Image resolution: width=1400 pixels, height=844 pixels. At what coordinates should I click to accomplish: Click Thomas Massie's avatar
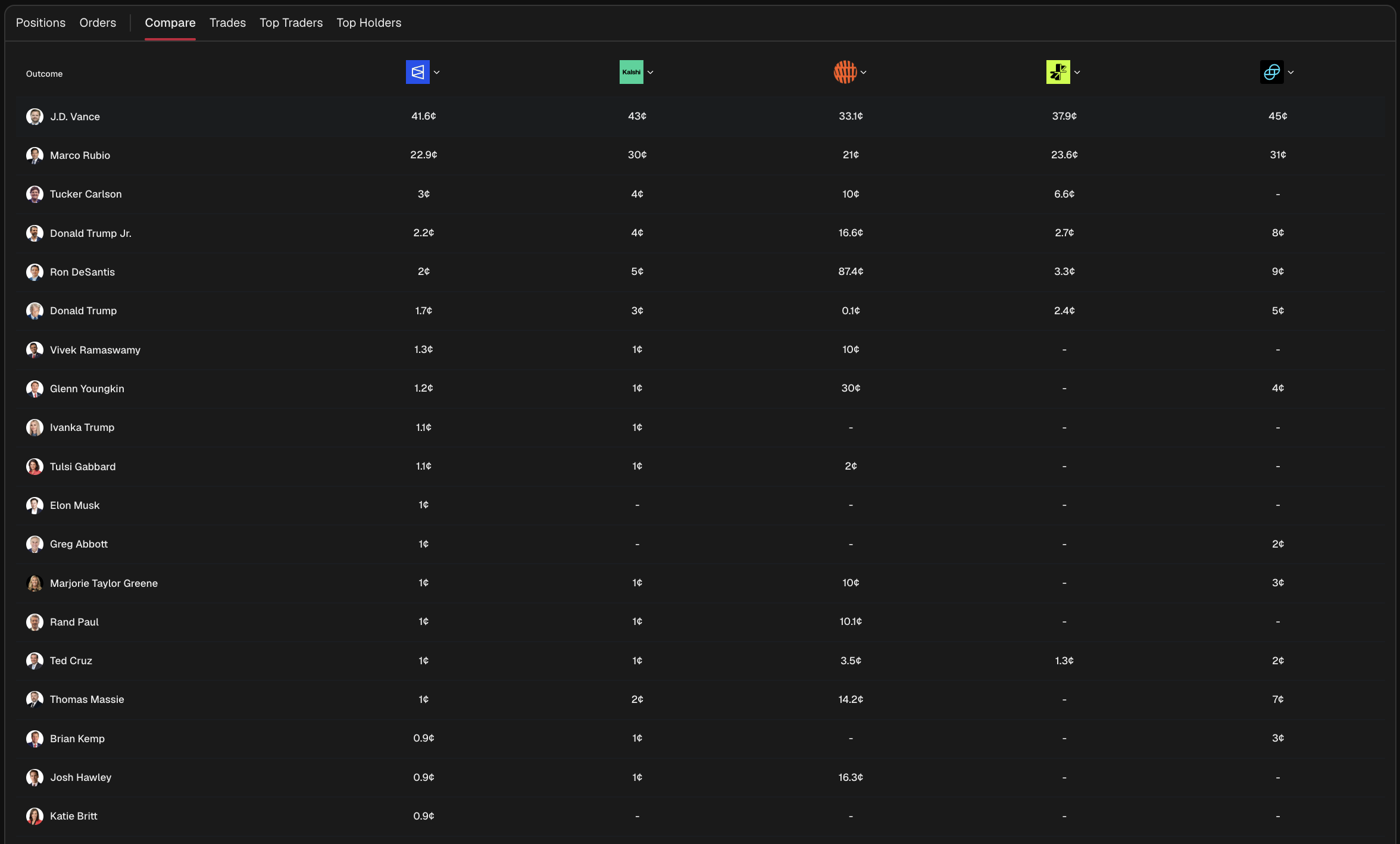pos(35,699)
